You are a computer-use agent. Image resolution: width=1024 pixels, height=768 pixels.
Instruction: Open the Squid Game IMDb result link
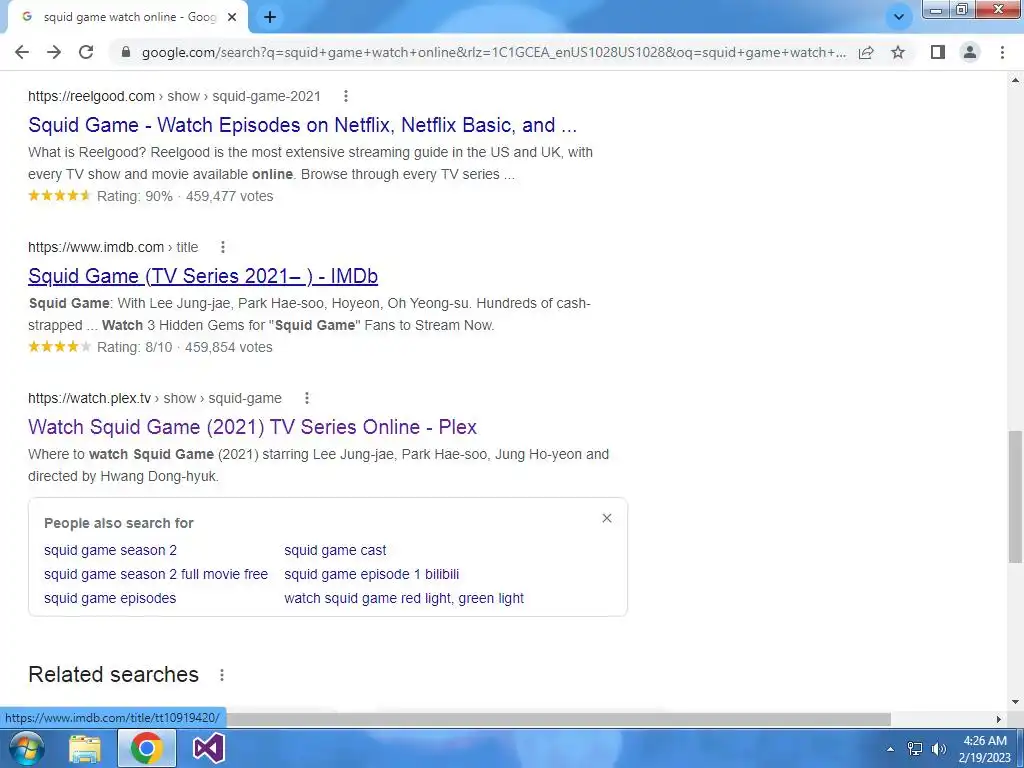(203, 276)
